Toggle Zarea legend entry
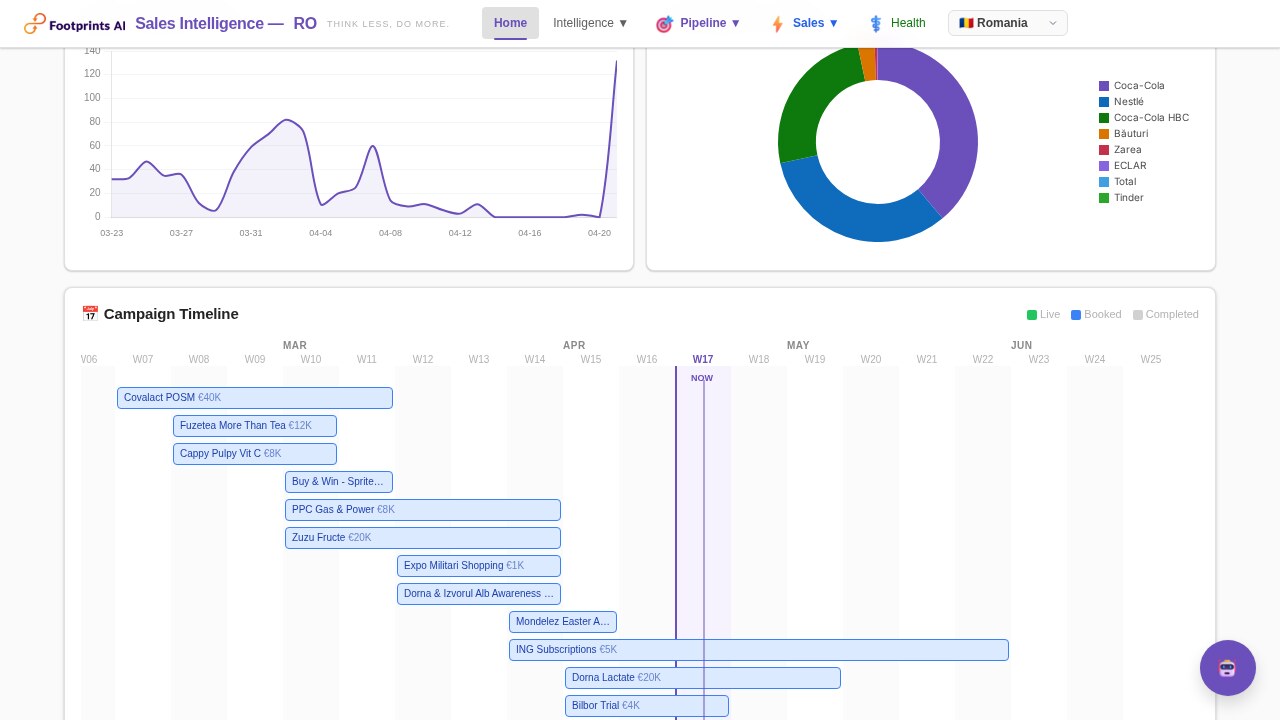Screen dimensions: 1280x720 pyautogui.click(x=1120, y=150)
